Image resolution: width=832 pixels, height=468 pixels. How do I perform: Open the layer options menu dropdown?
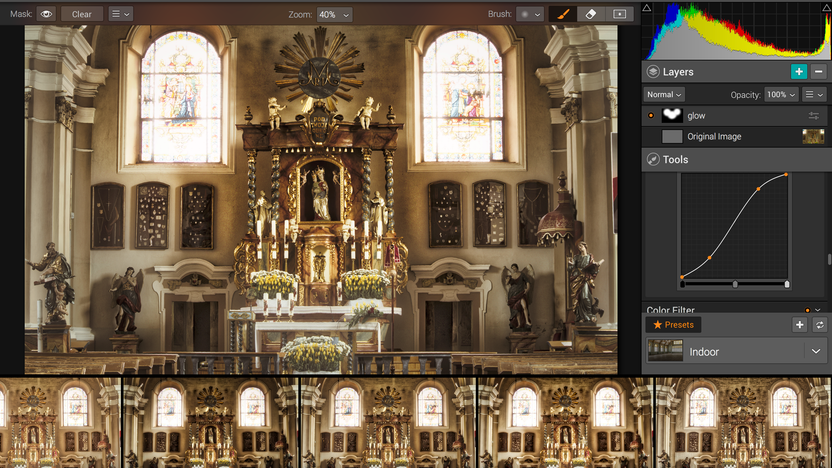[x=814, y=94]
